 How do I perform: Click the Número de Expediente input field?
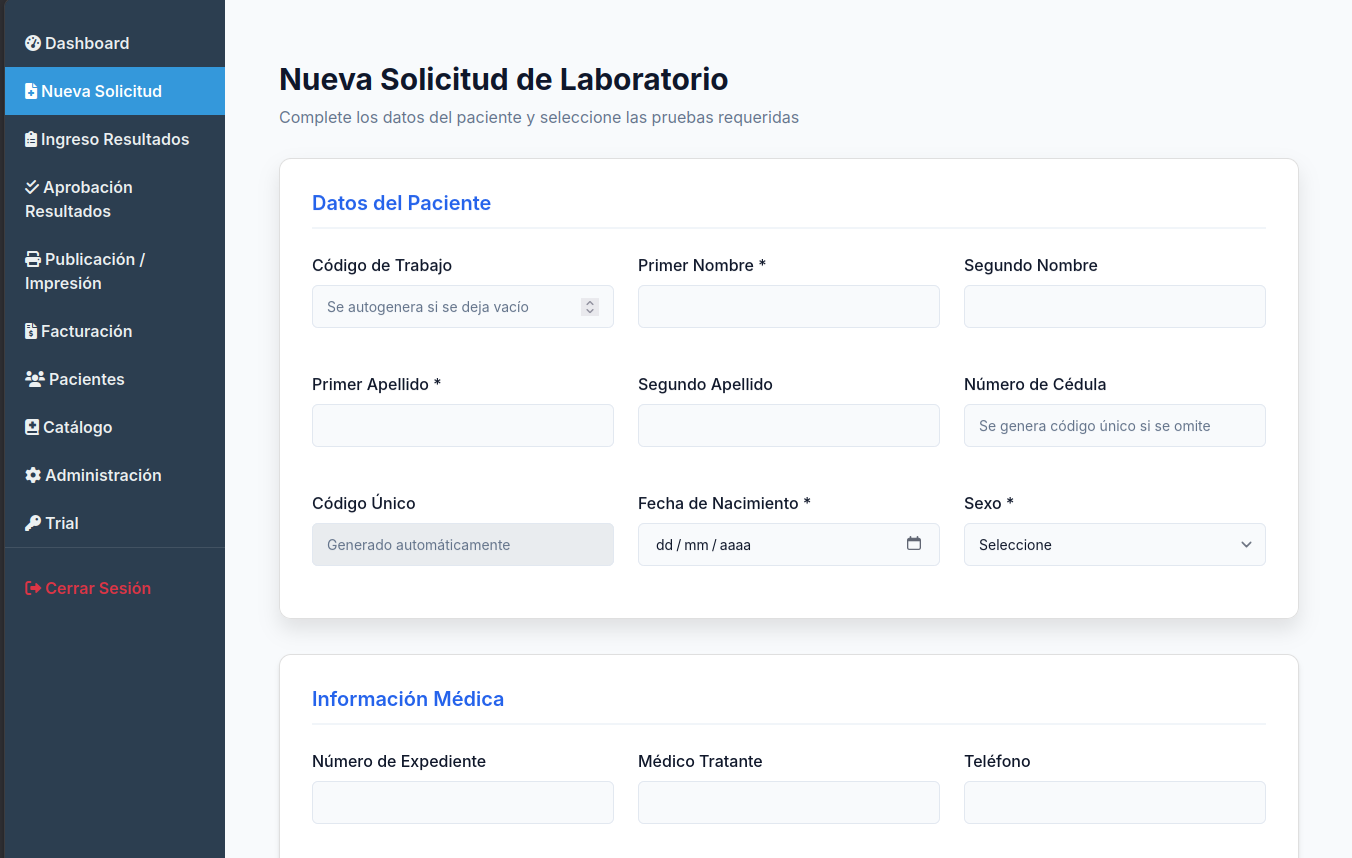[463, 803]
